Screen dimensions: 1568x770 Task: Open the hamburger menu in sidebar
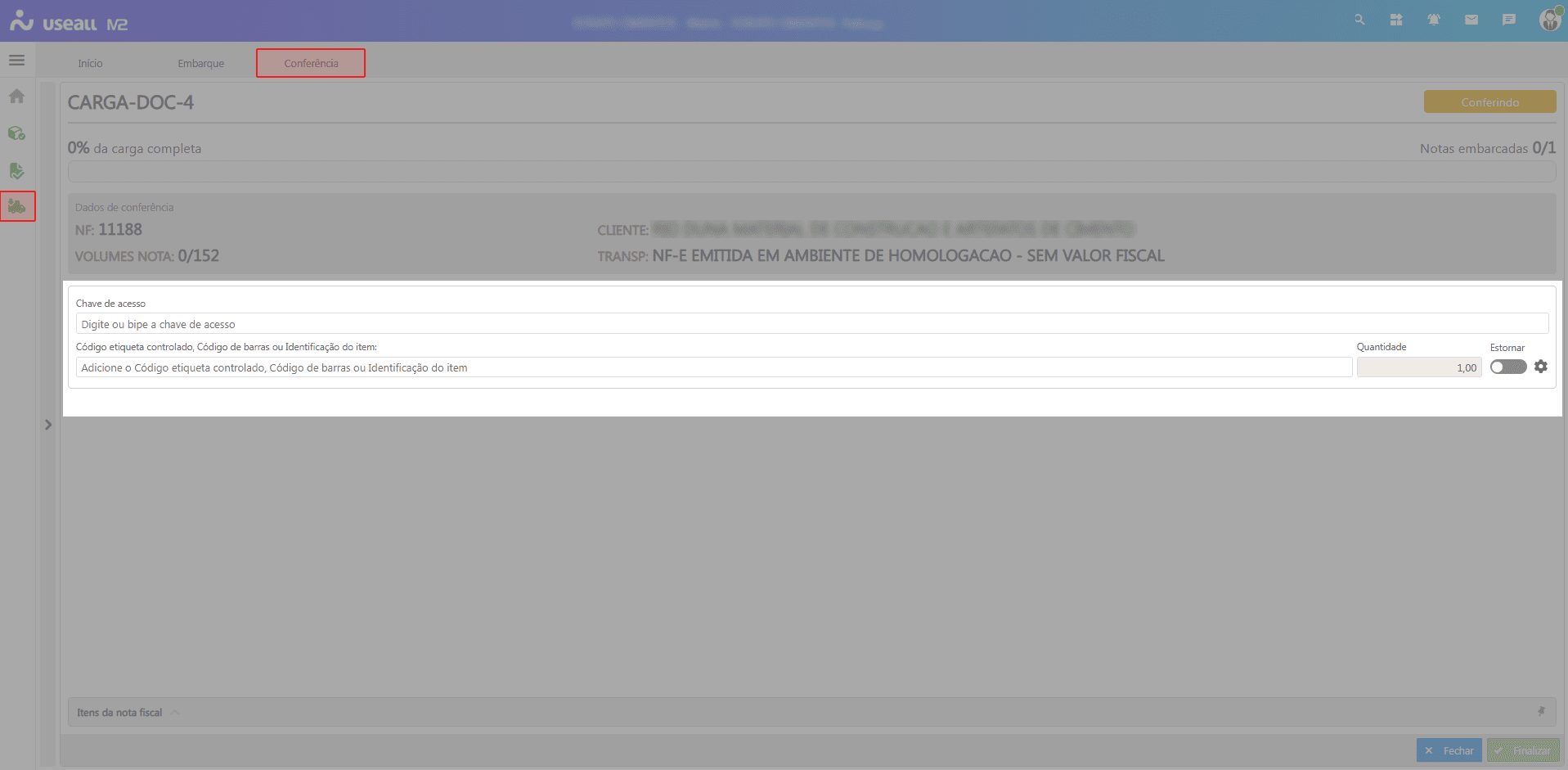click(16, 61)
